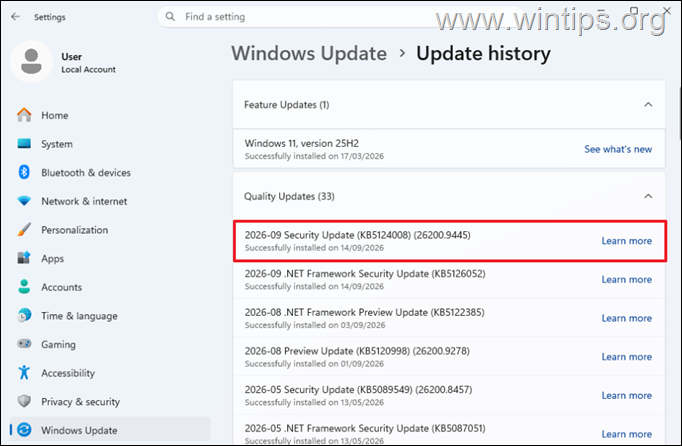Click Windows Update breadcrumb link
Image resolution: width=682 pixels, height=446 pixels.
click(309, 54)
